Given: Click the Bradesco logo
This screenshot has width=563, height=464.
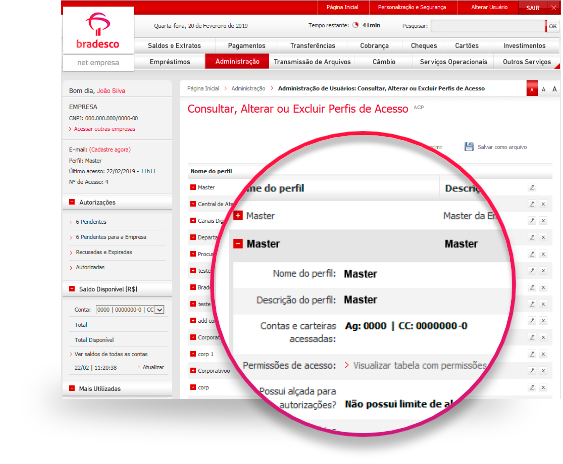Looking at the screenshot, I should (x=98, y=31).
